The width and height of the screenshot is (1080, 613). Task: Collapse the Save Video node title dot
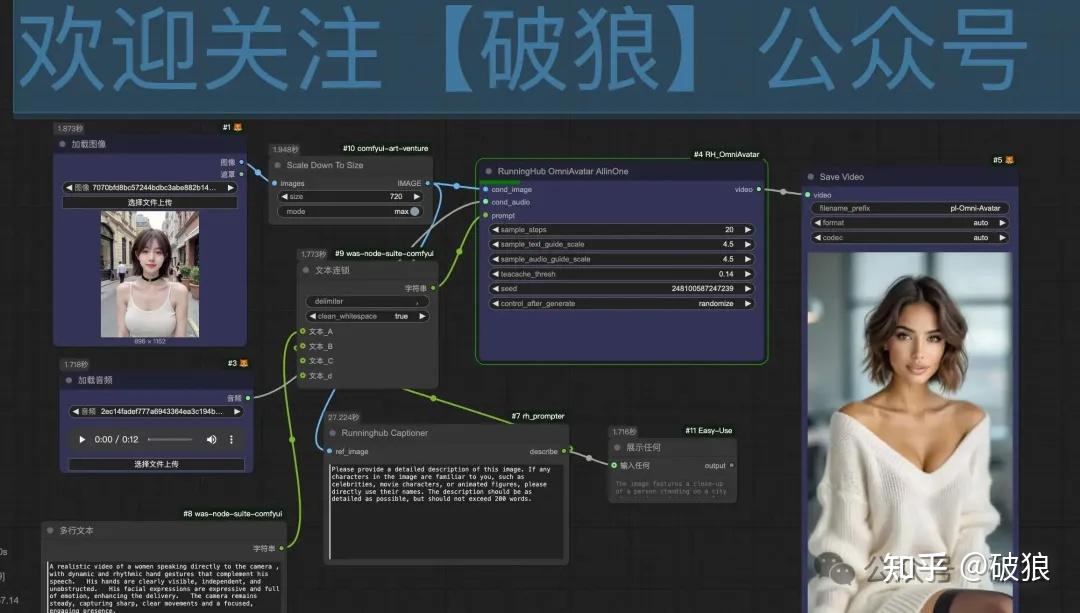pyautogui.click(x=809, y=176)
